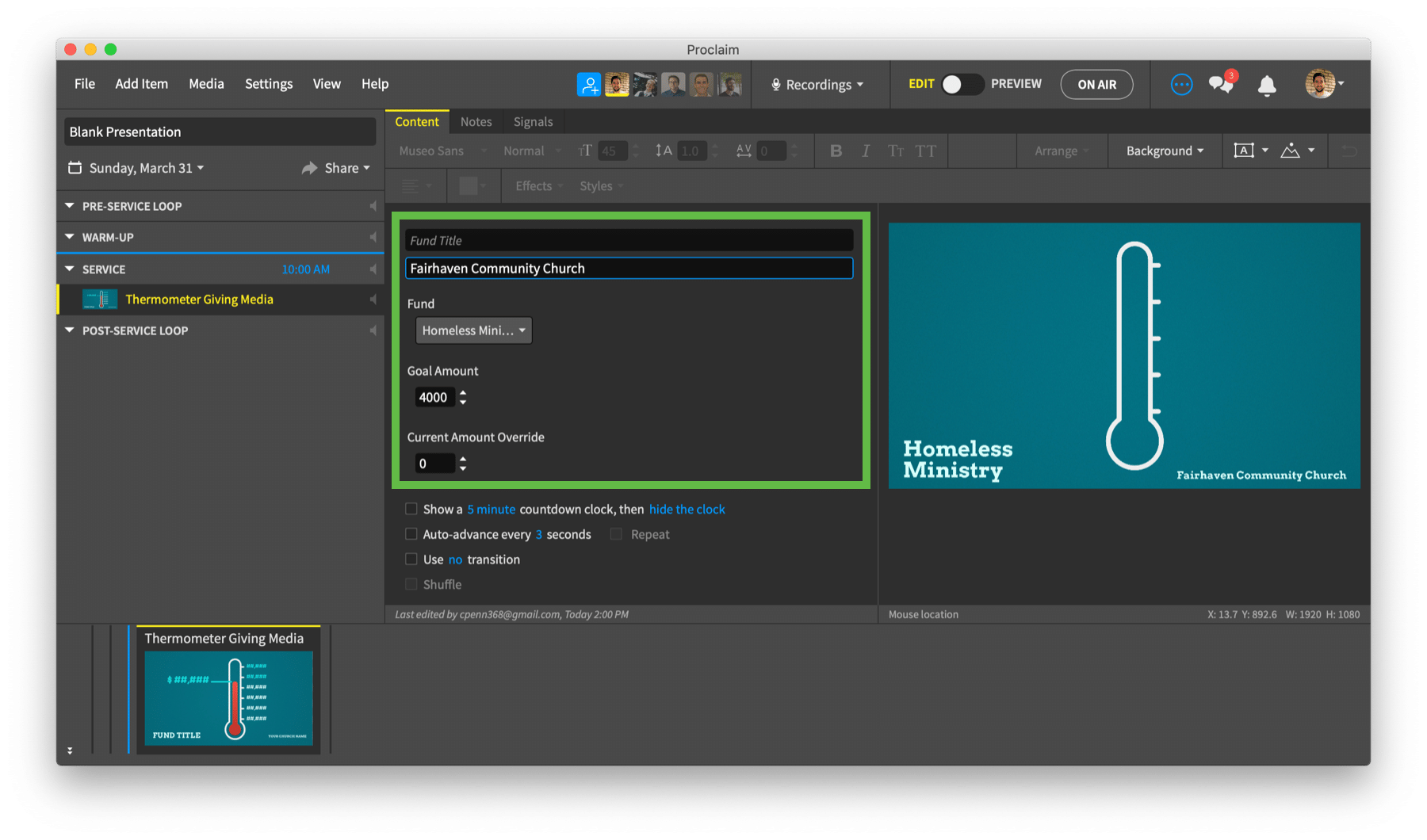Click the Bold formatting icon
The height and width of the screenshot is (840, 1427).
point(836,151)
